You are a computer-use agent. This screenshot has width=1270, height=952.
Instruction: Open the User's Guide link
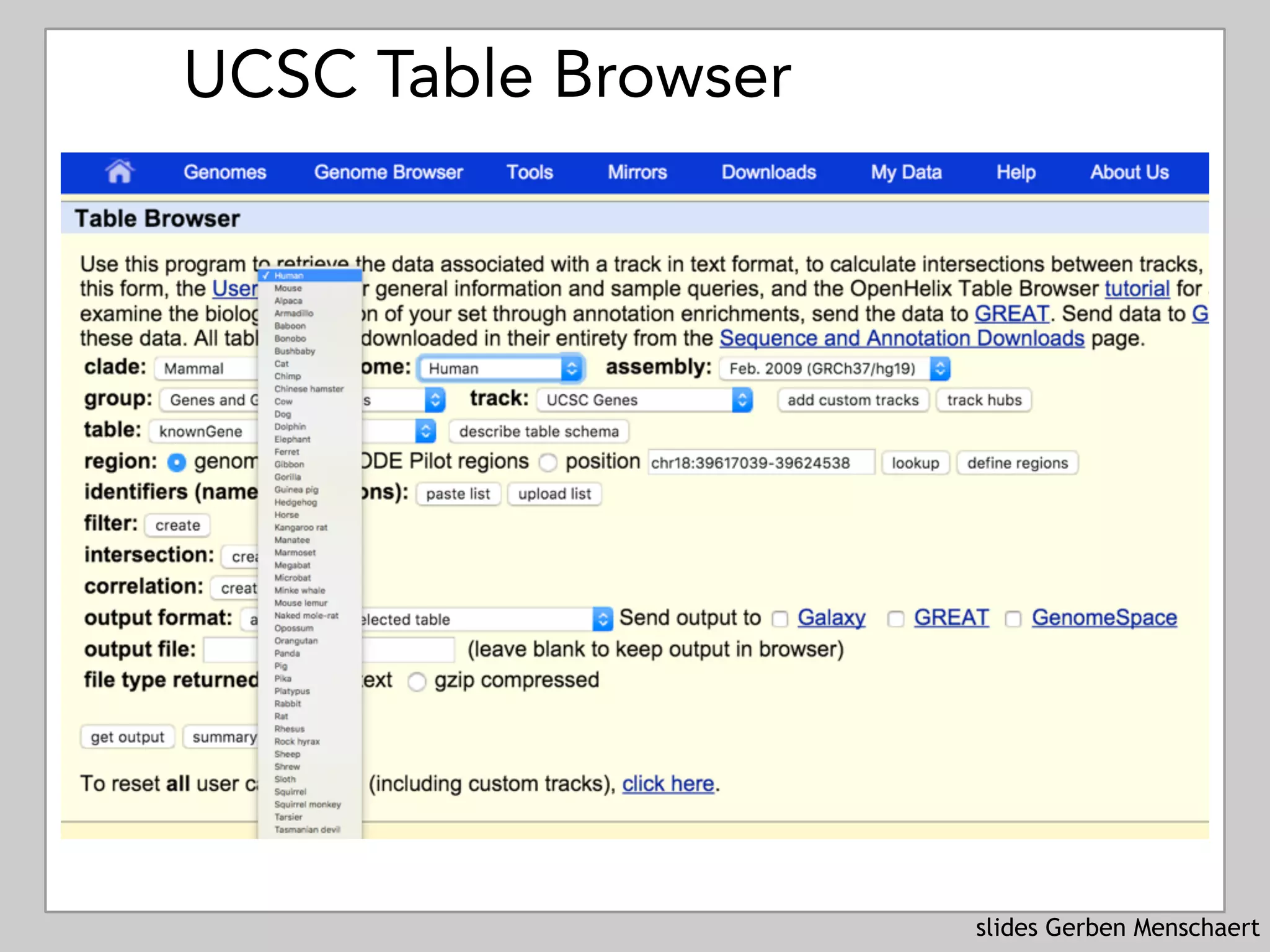(235, 289)
